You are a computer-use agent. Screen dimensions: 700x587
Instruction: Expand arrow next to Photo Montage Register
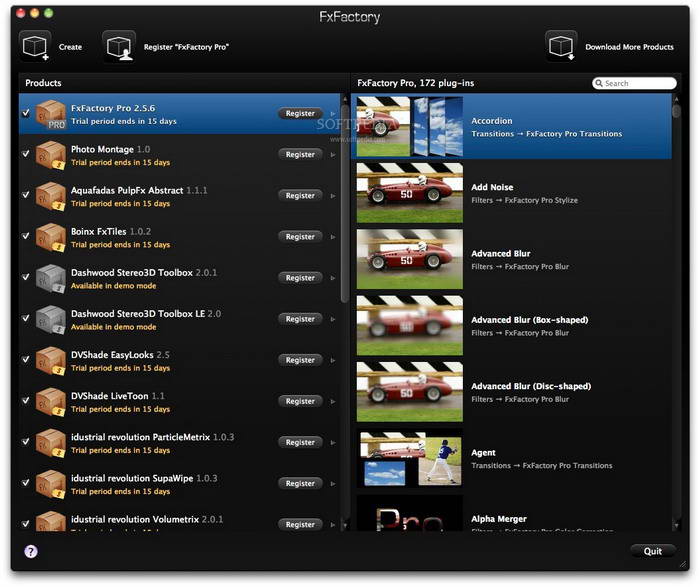[333, 155]
